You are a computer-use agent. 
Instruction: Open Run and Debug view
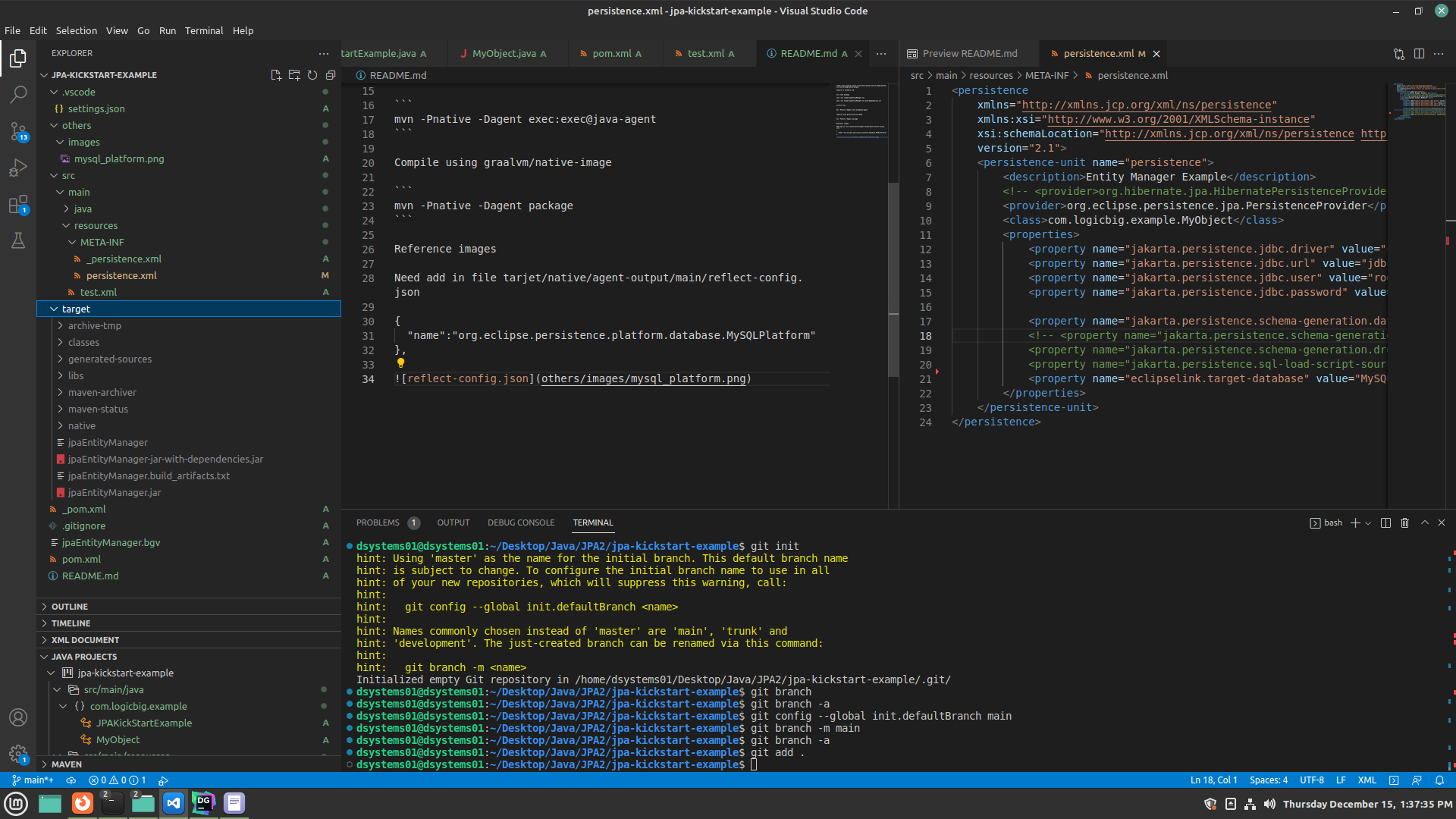18,168
